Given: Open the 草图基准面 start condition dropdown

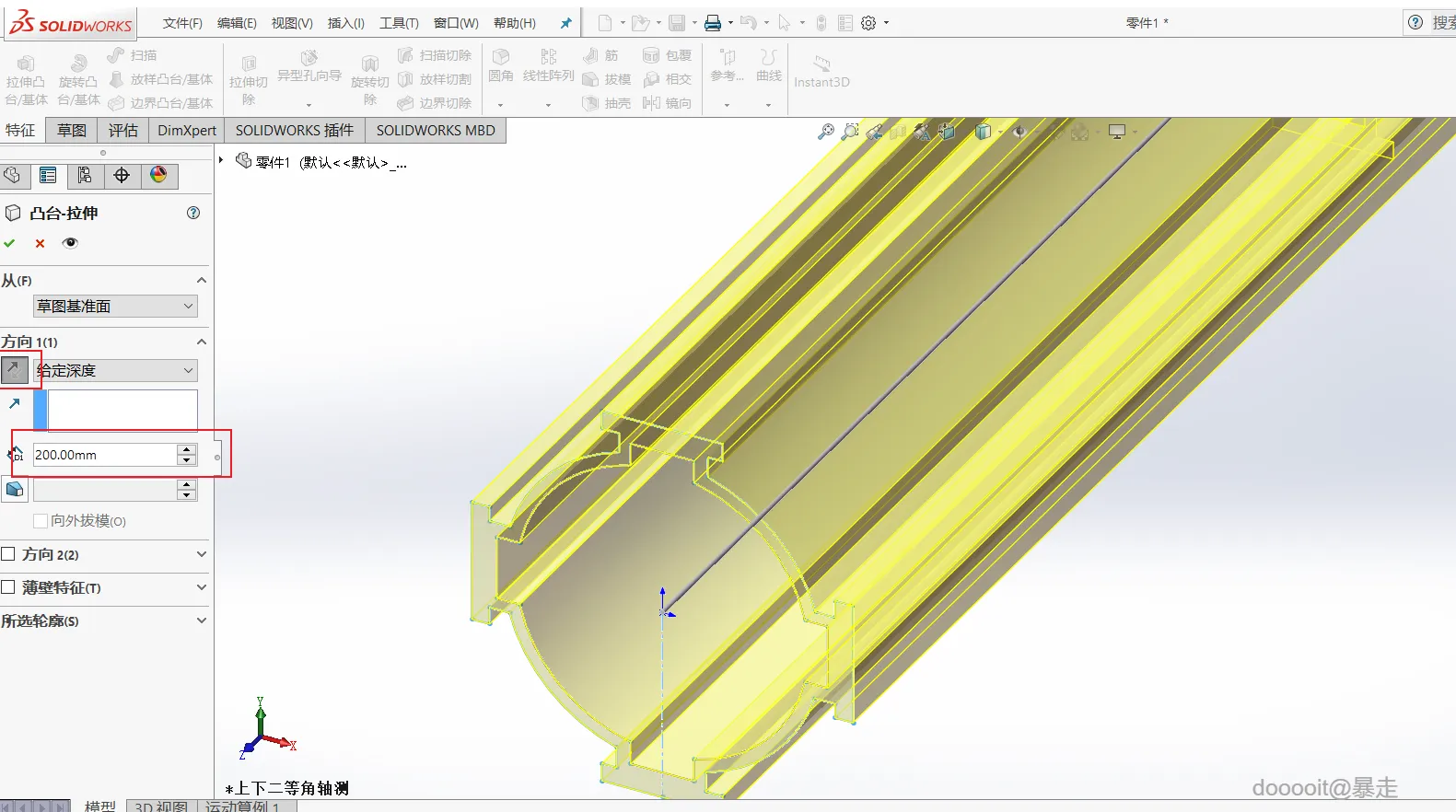Looking at the screenshot, I should pyautogui.click(x=115, y=306).
